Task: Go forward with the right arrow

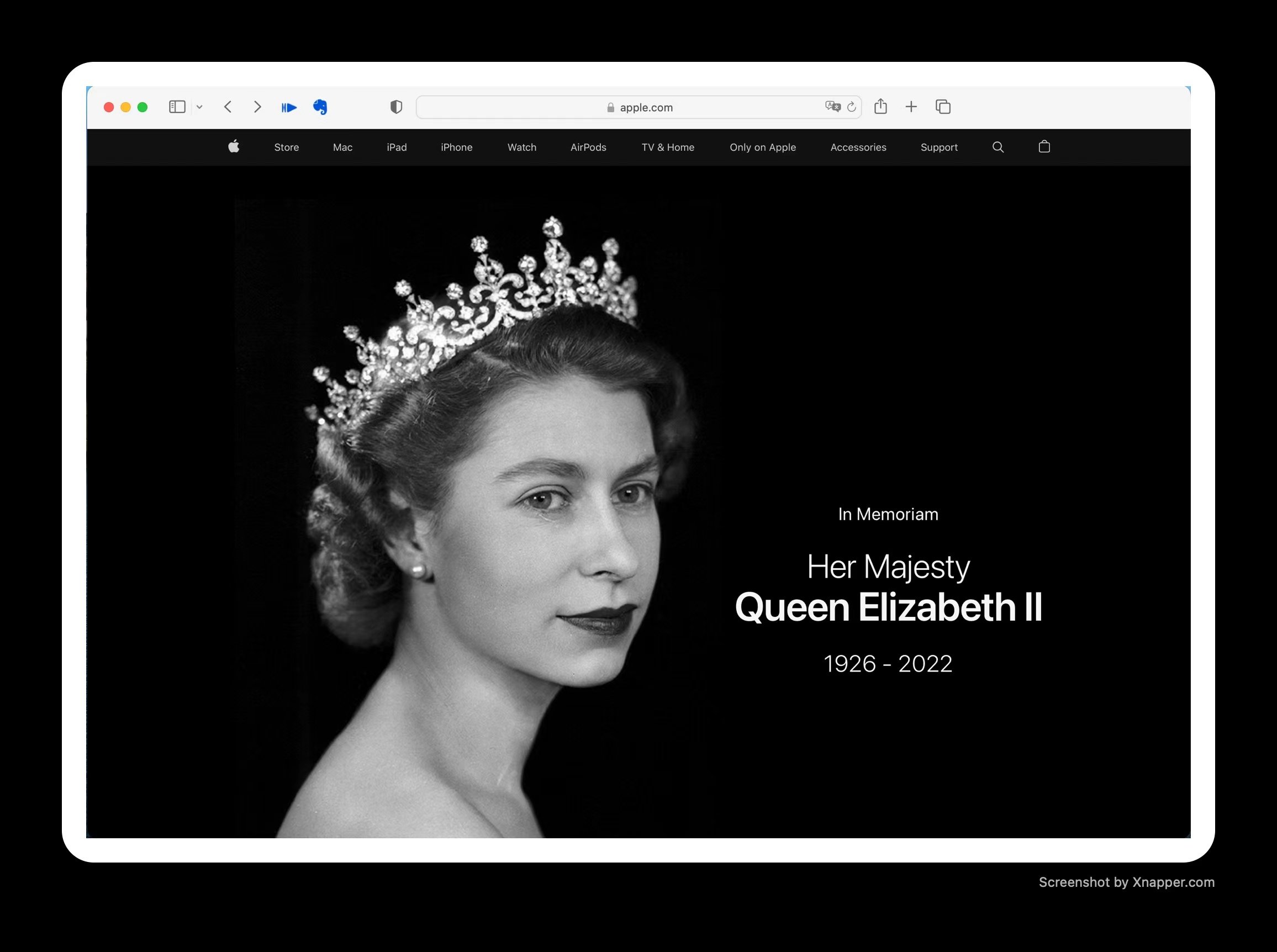Action: (257, 107)
